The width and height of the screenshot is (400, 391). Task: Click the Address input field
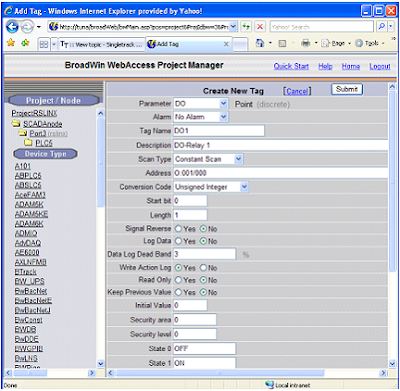click(x=281, y=173)
